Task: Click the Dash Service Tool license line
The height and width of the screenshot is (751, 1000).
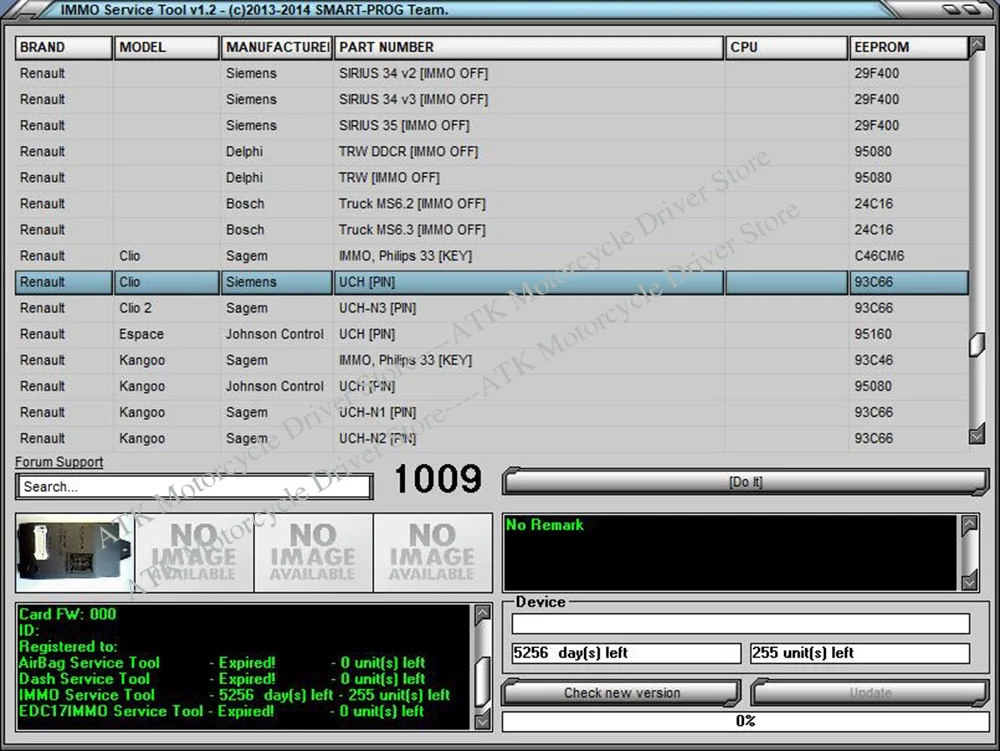Action: click(x=222, y=679)
